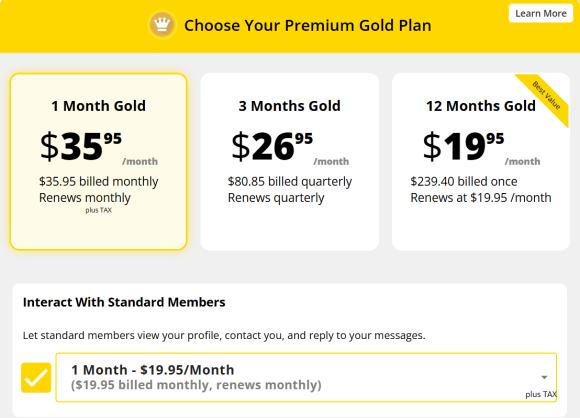
Task: Click the gold crown icon
Action: (162, 25)
